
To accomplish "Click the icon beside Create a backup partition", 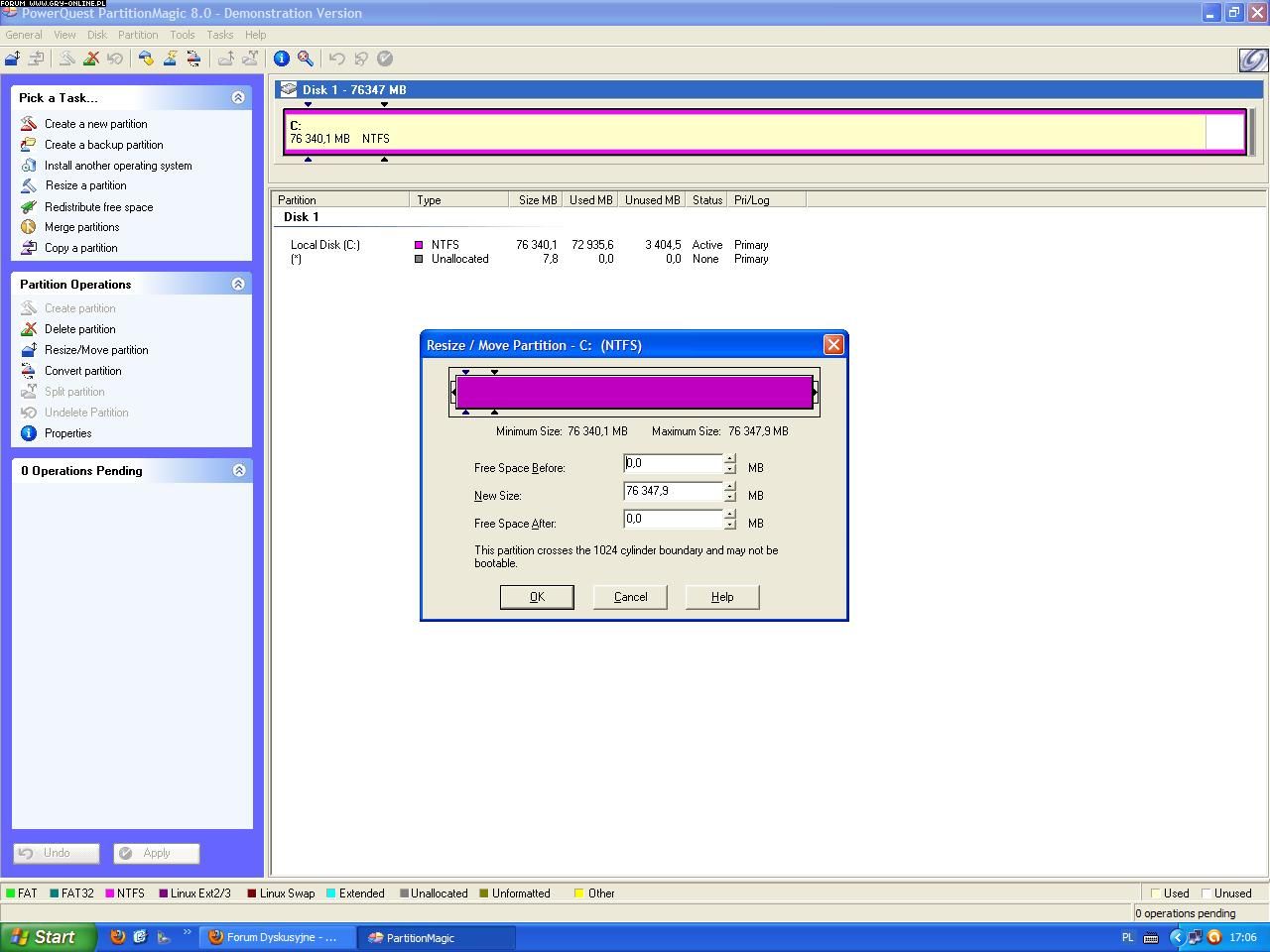I will (x=29, y=145).
